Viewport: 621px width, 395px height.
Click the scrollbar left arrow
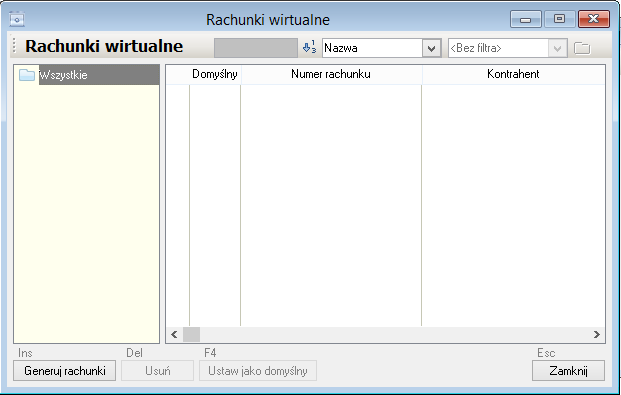(174, 334)
